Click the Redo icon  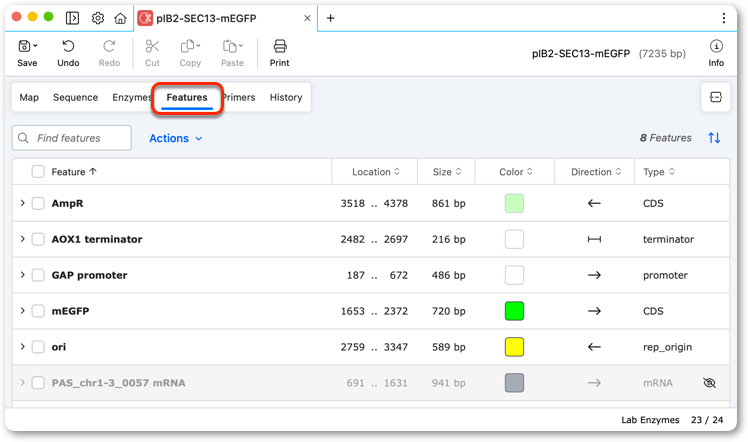tap(109, 46)
